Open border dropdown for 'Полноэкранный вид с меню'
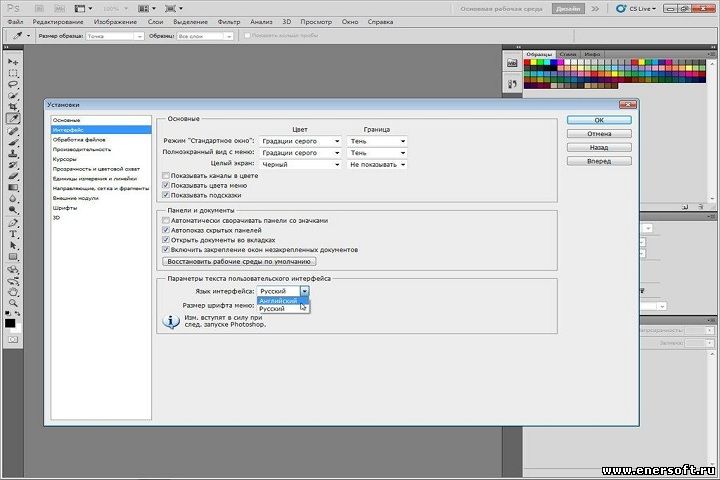The height and width of the screenshot is (480, 720). click(377, 152)
